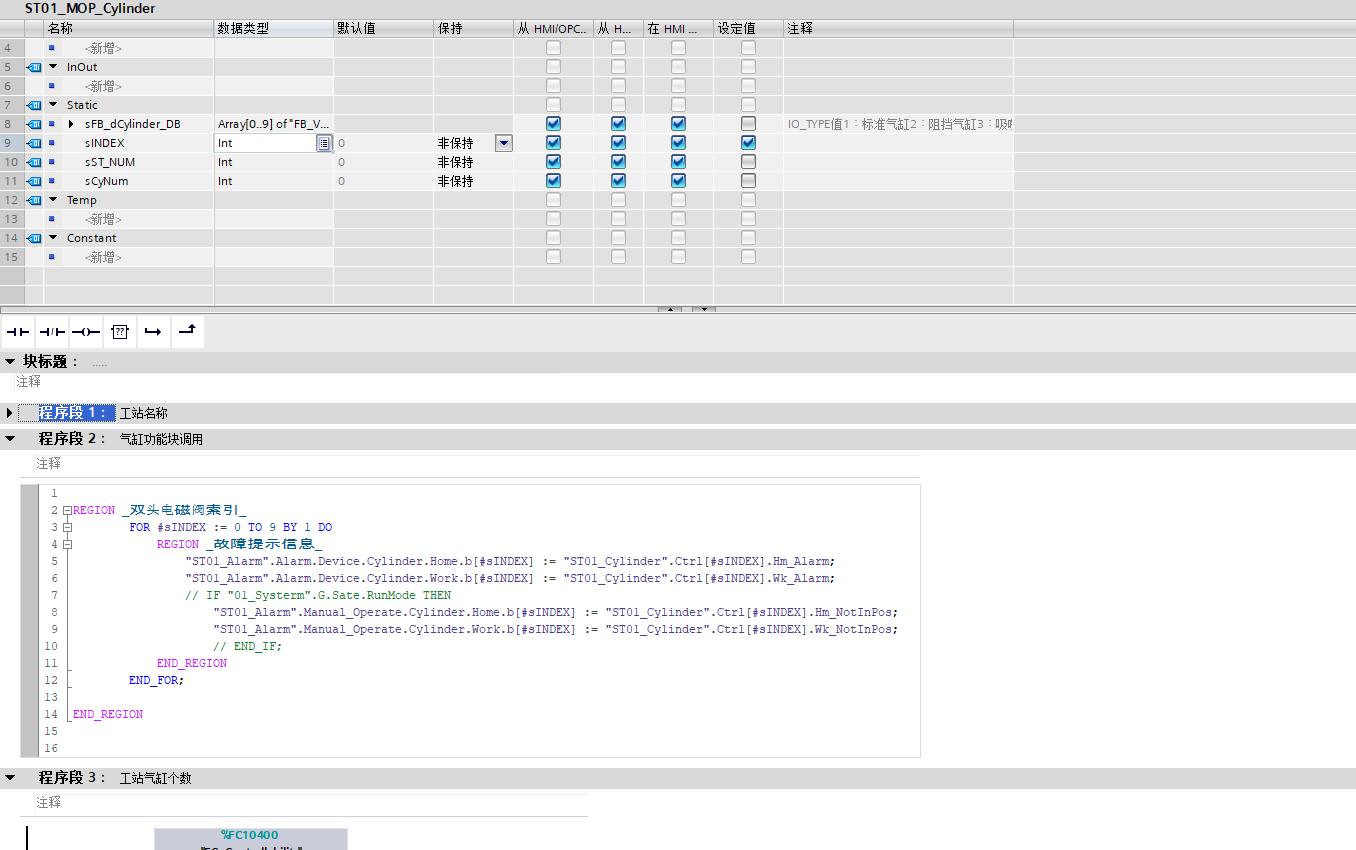
Task: Edit the block title comment 注释
Action: coord(29,382)
